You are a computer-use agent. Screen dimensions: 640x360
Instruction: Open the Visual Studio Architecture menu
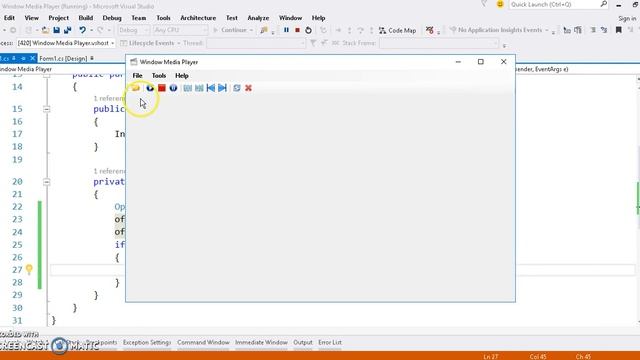(198, 18)
